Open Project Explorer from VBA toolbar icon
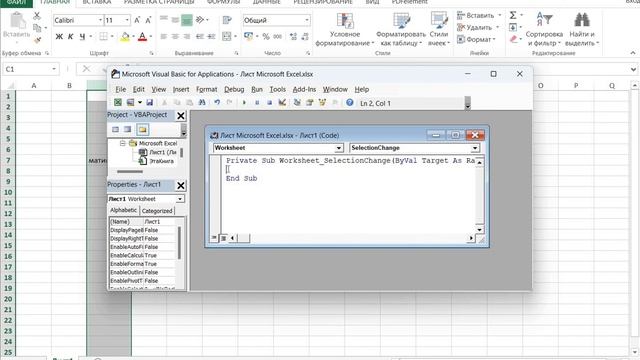 (x=297, y=103)
